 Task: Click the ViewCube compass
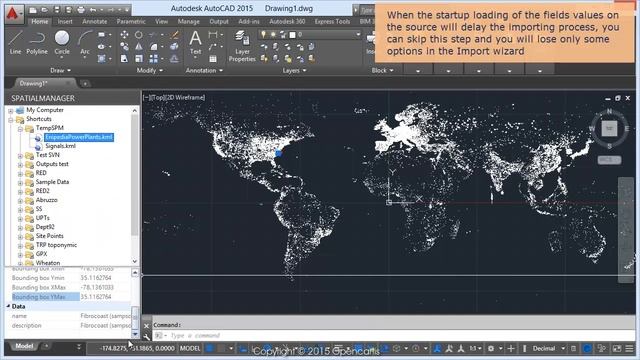click(609, 129)
